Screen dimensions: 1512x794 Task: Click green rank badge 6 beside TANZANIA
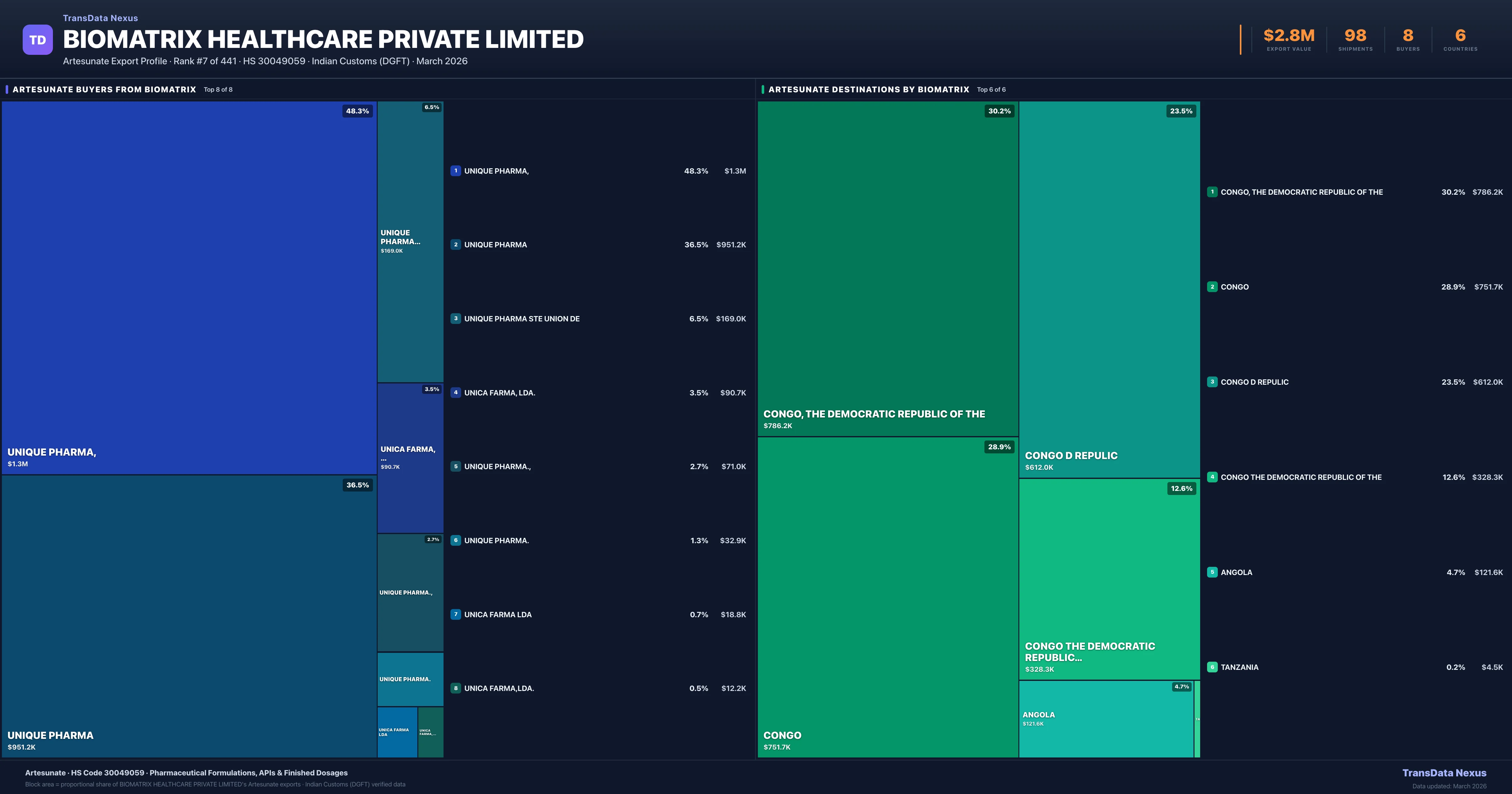(x=1212, y=667)
